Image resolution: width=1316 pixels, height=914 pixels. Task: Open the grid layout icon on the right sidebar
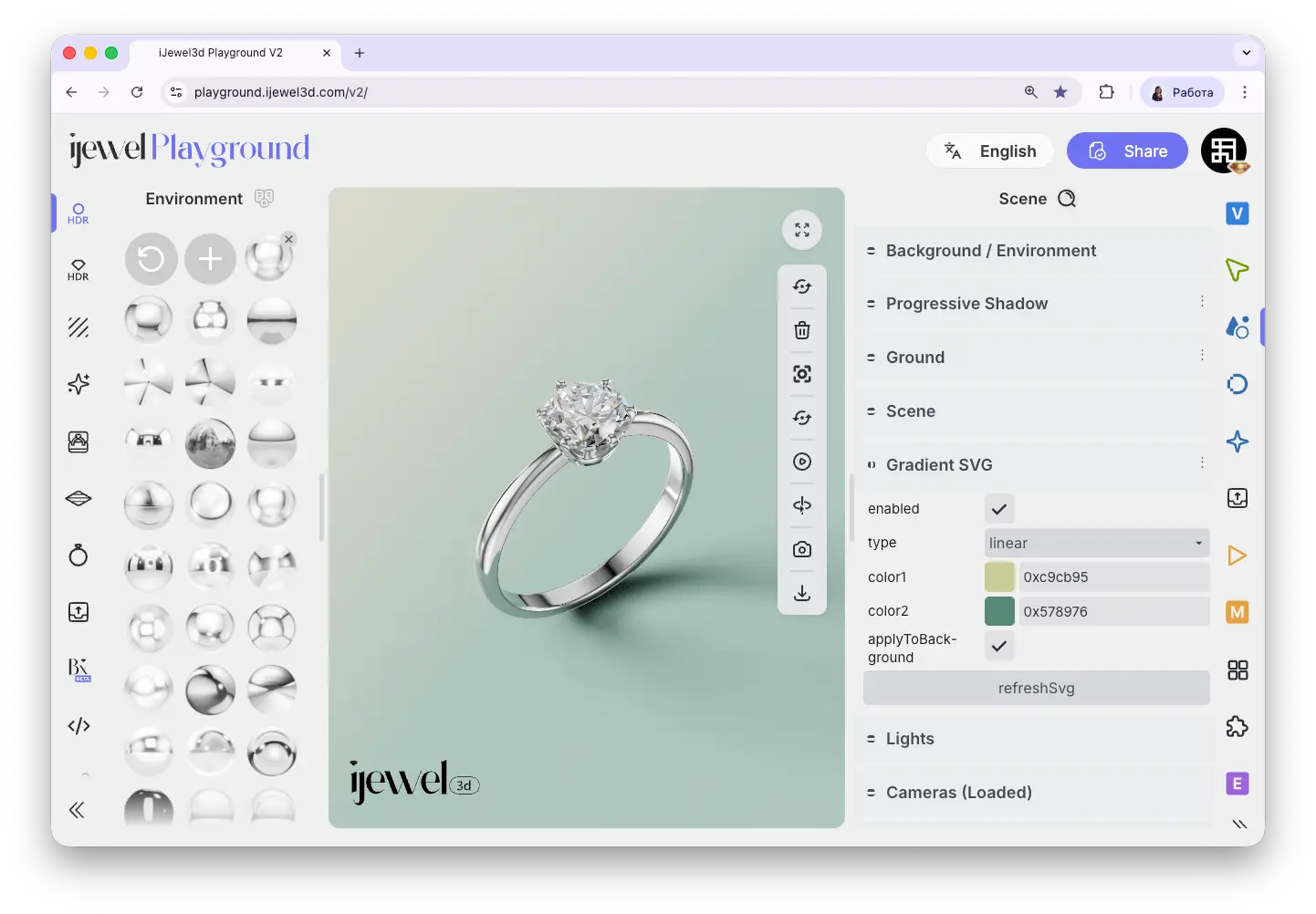point(1238,670)
